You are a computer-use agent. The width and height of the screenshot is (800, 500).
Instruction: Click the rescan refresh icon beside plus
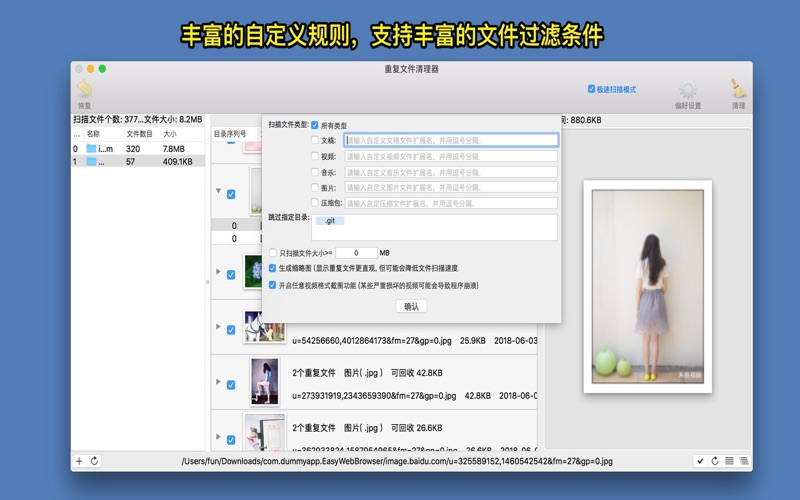pos(94,461)
